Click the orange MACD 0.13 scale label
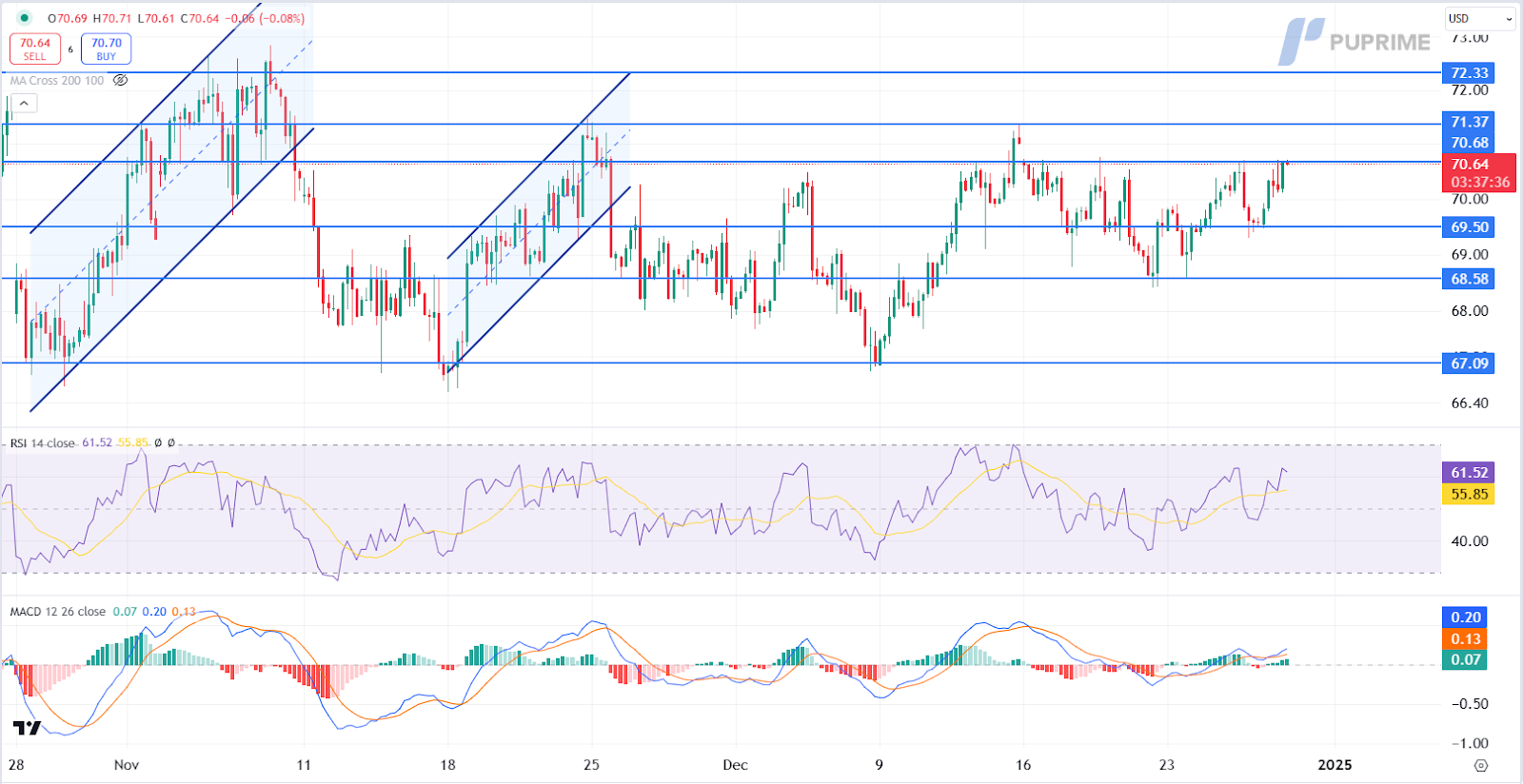1523x784 pixels. click(x=1466, y=639)
